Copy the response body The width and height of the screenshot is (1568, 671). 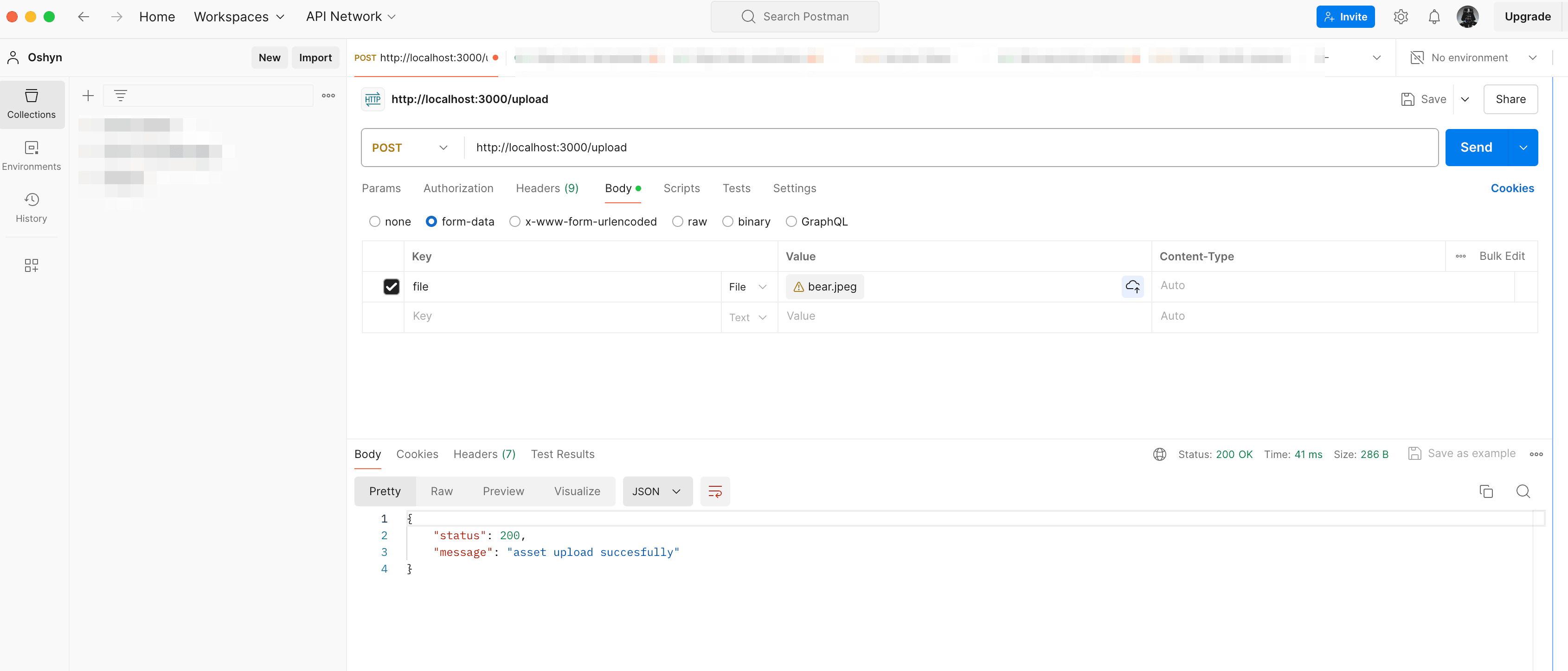tap(1486, 491)
